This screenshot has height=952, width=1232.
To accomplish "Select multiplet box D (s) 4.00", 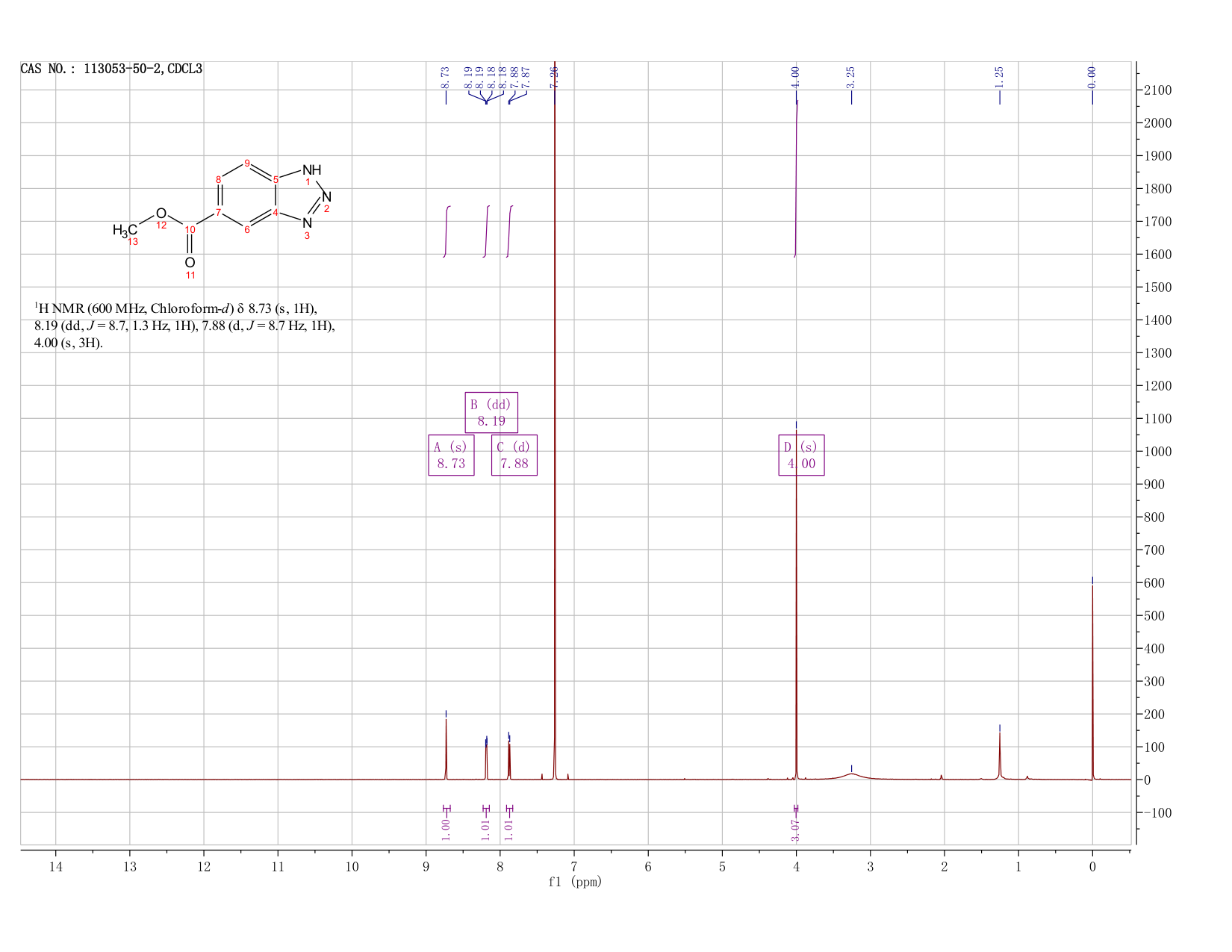I will 801,455.
